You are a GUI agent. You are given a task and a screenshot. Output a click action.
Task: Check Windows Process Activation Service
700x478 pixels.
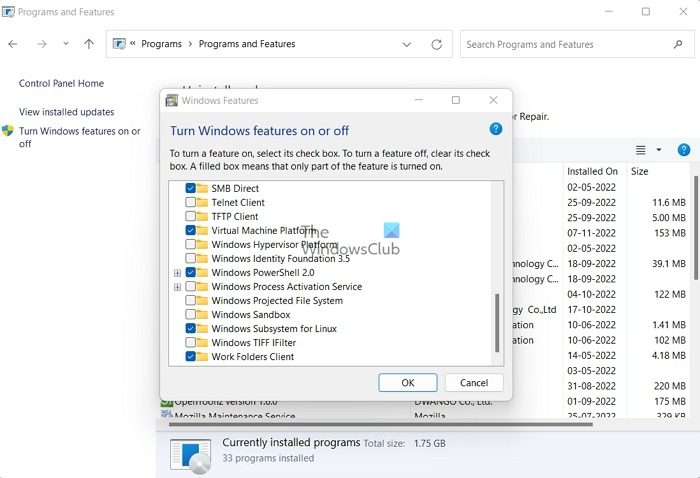coord(191,287)
